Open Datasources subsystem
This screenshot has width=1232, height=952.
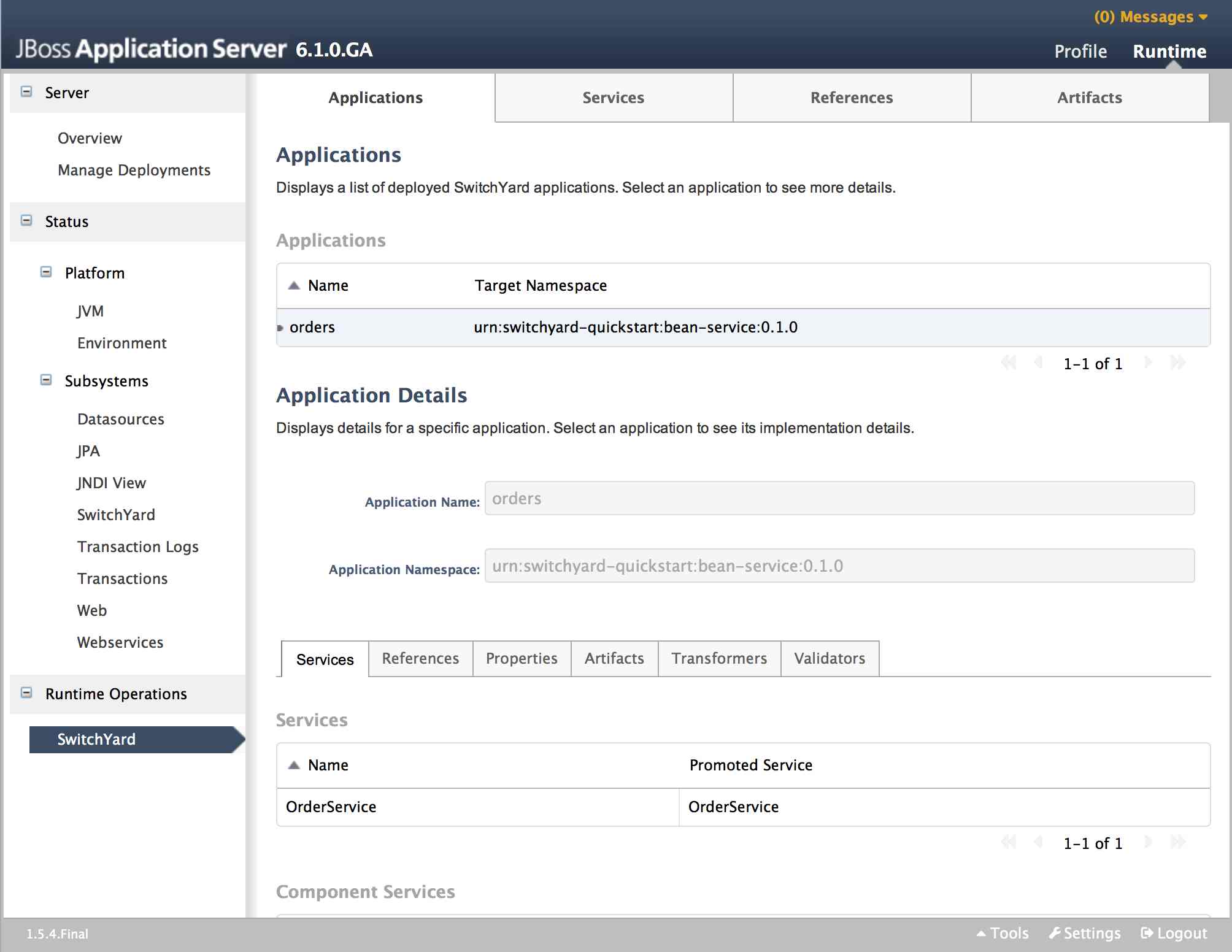coord(120,420)
